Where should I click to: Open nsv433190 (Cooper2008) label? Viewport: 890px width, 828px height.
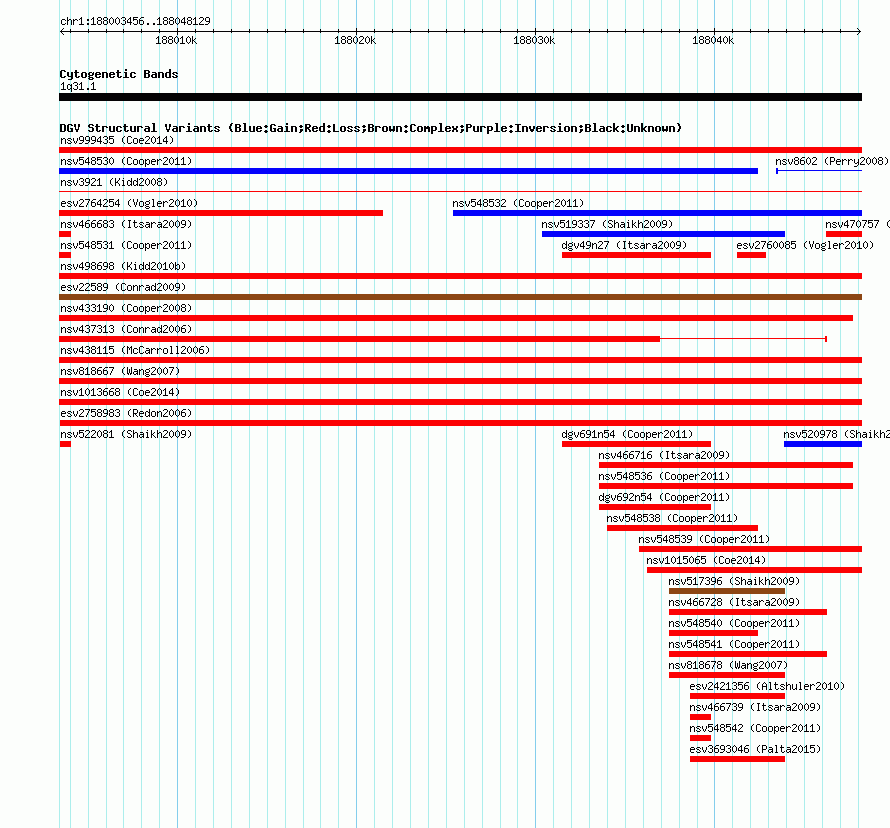coord(126,308)
